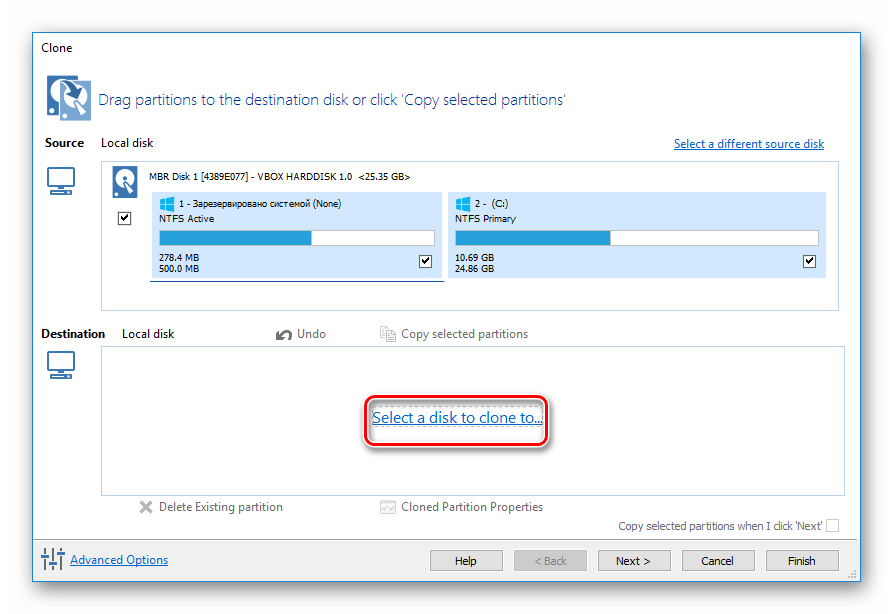Click the Source computer monitor icon

pos(61,180)
